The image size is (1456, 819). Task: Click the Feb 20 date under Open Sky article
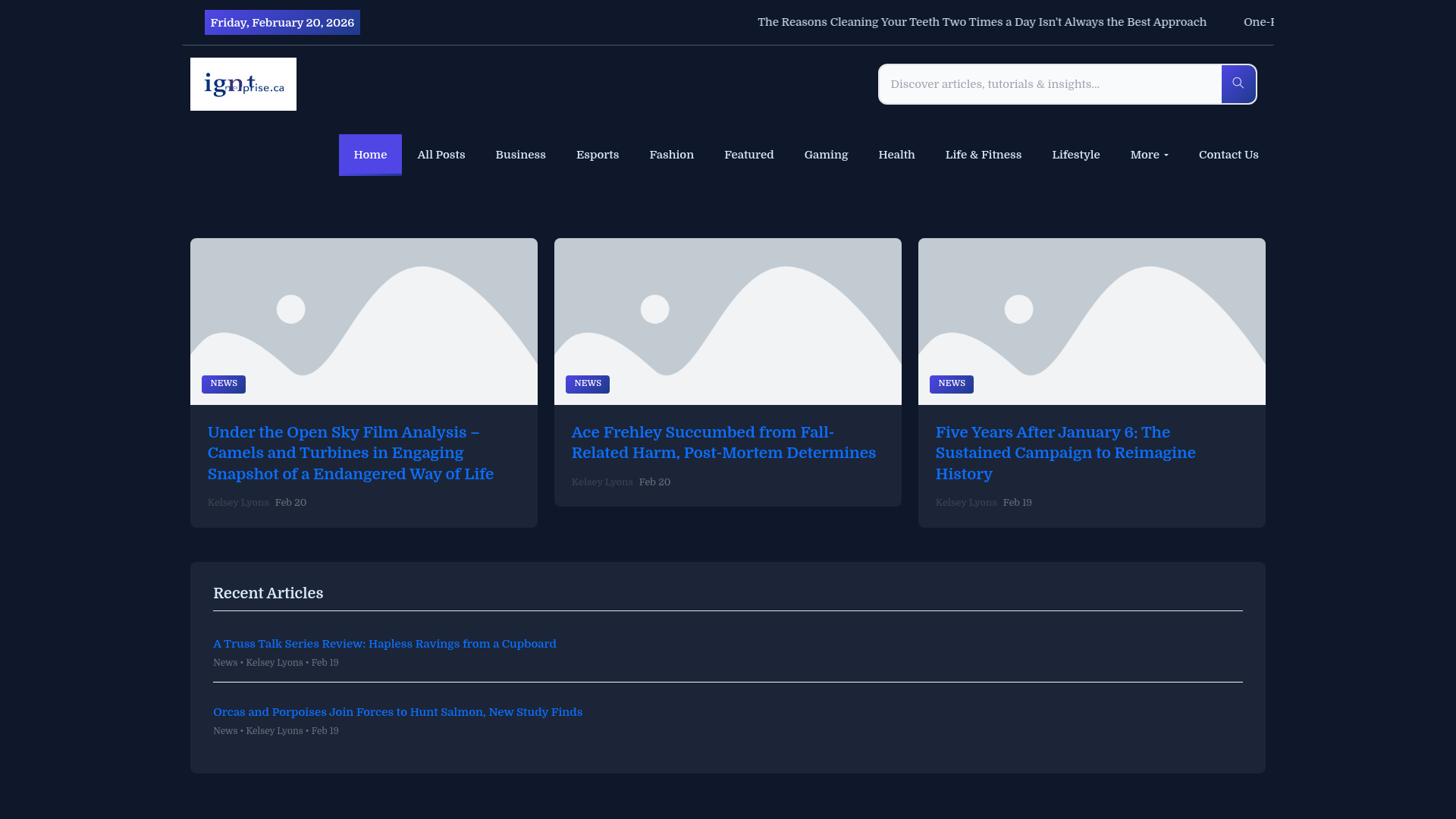(290, 503)
